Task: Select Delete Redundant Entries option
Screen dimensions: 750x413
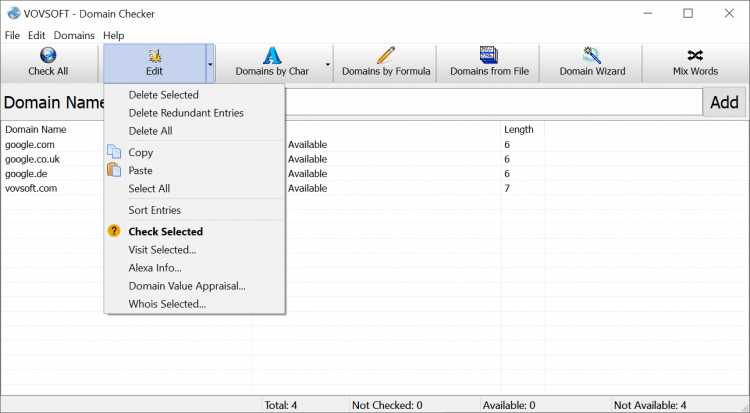Action: coord(186,113)
